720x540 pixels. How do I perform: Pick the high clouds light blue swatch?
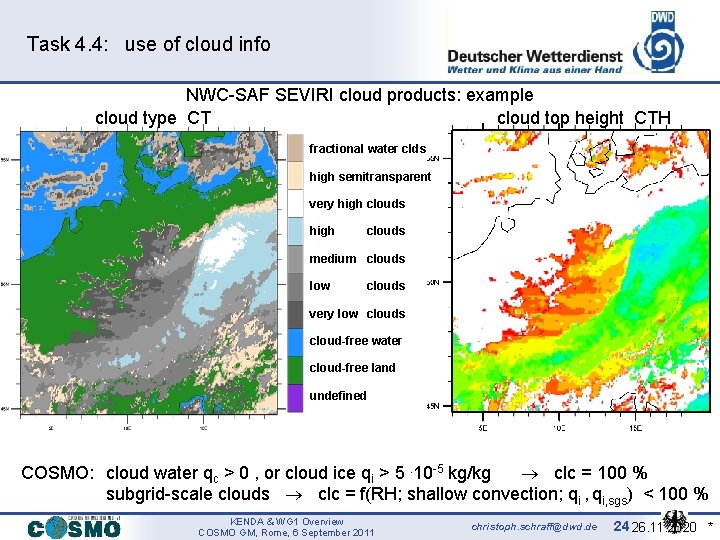click(x=295, y=231)
